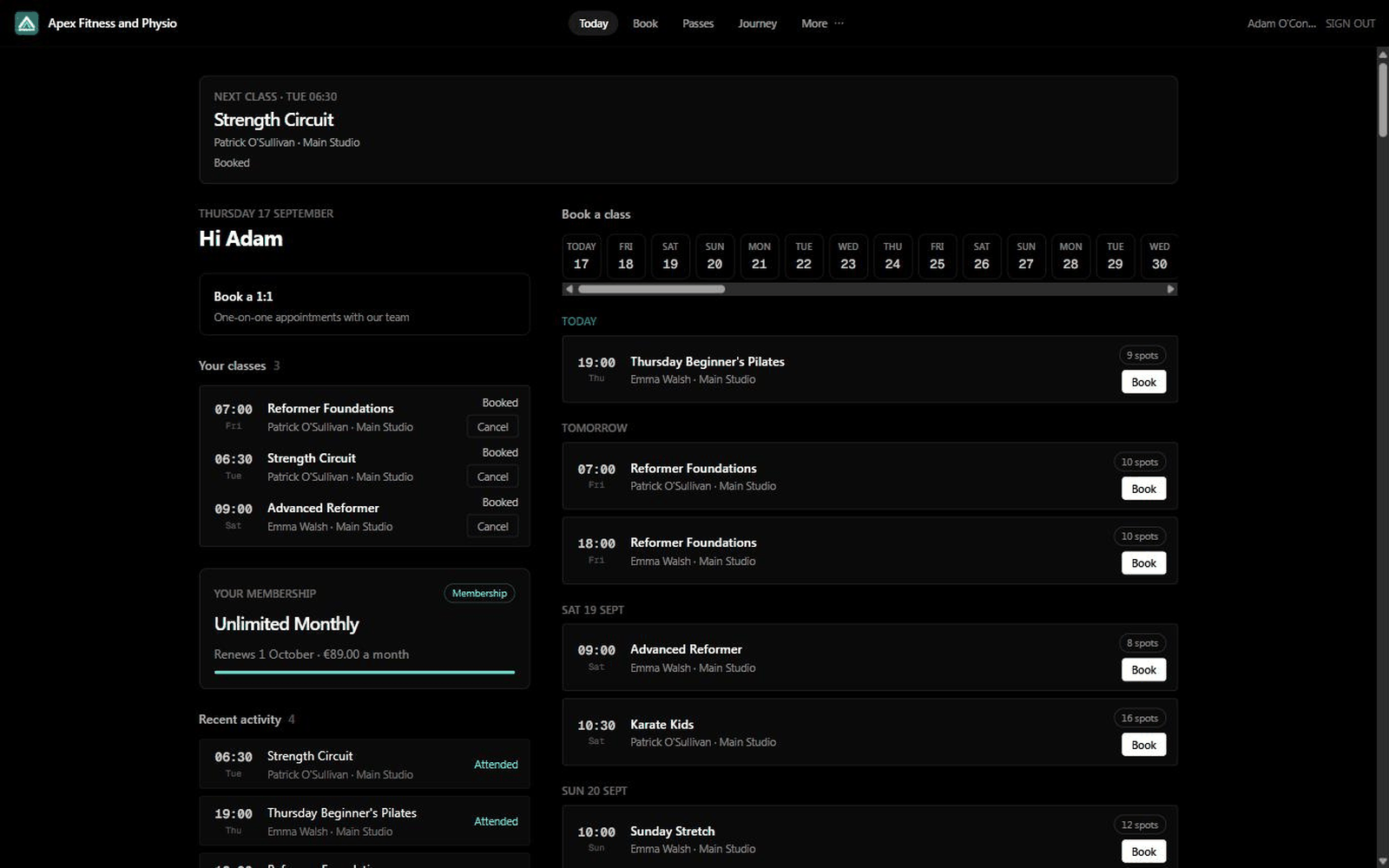Book Reformer Foundations at 07:00 Friday
This screenshot has width=1389, height=868.
tap(1143, 489)
